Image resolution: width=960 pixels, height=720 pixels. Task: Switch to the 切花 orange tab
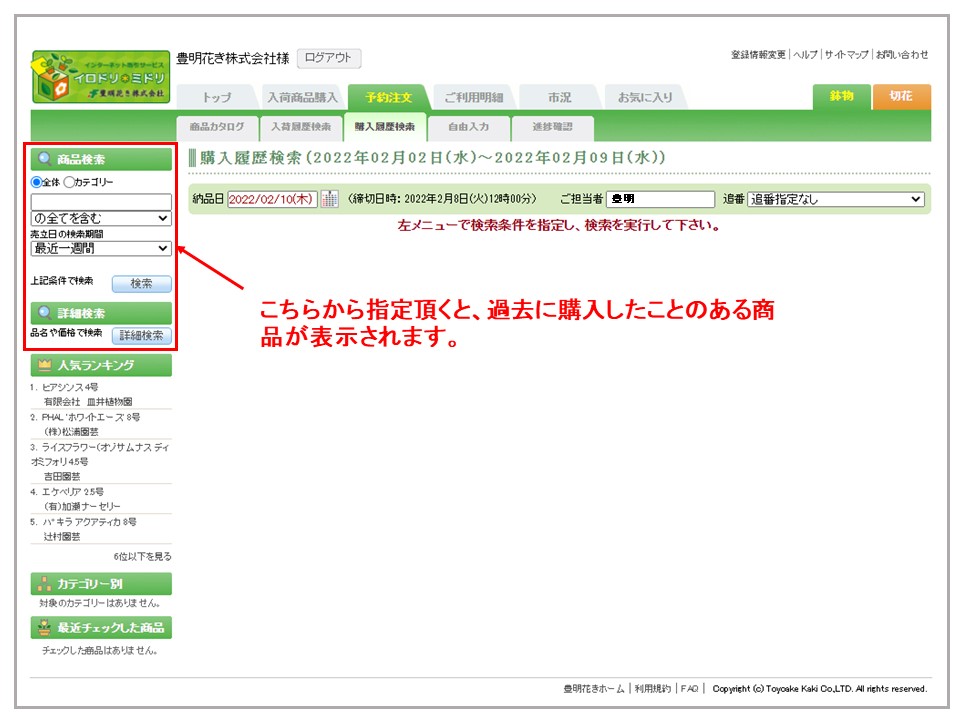click(x=901, y=96)
